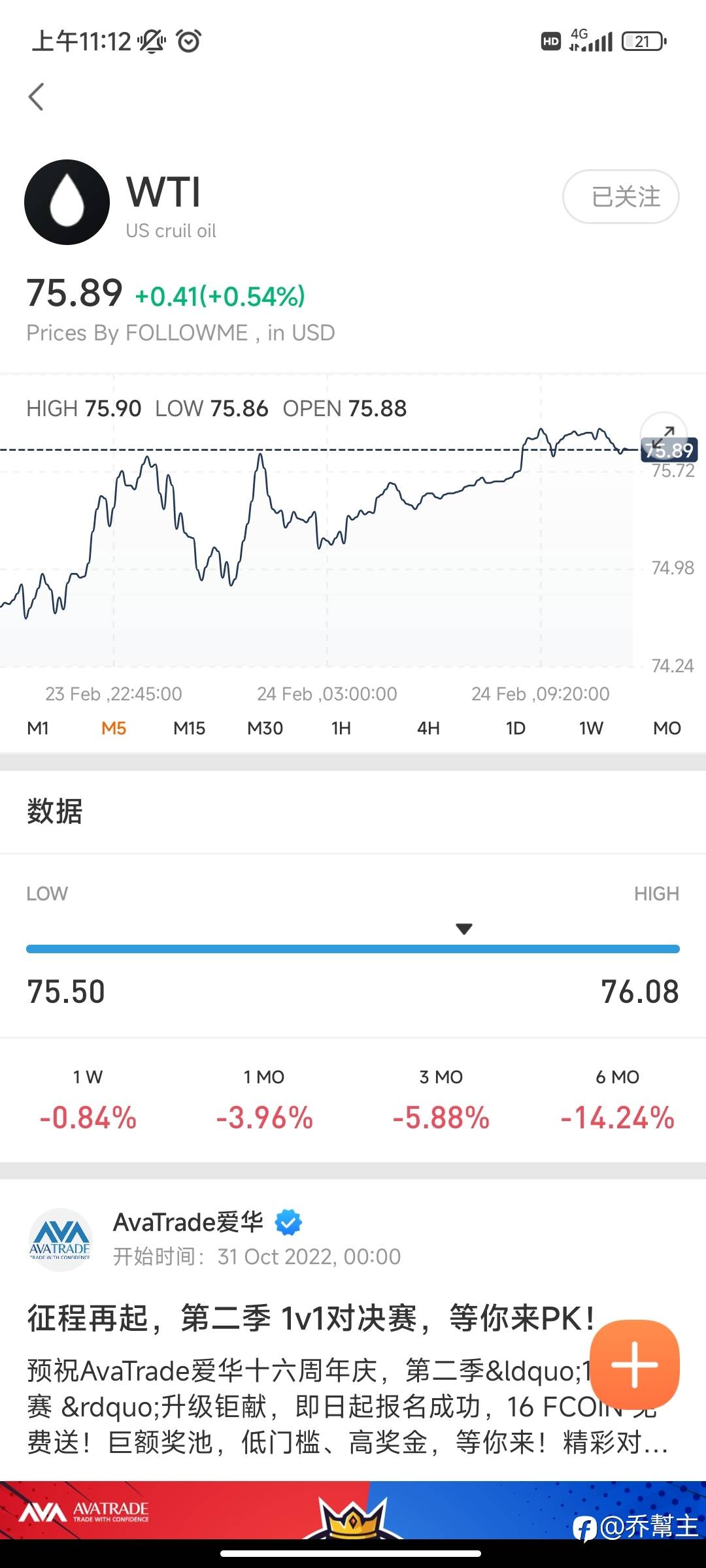Tap the back arrow icon

pyautogui.click(x=37, y=97)
